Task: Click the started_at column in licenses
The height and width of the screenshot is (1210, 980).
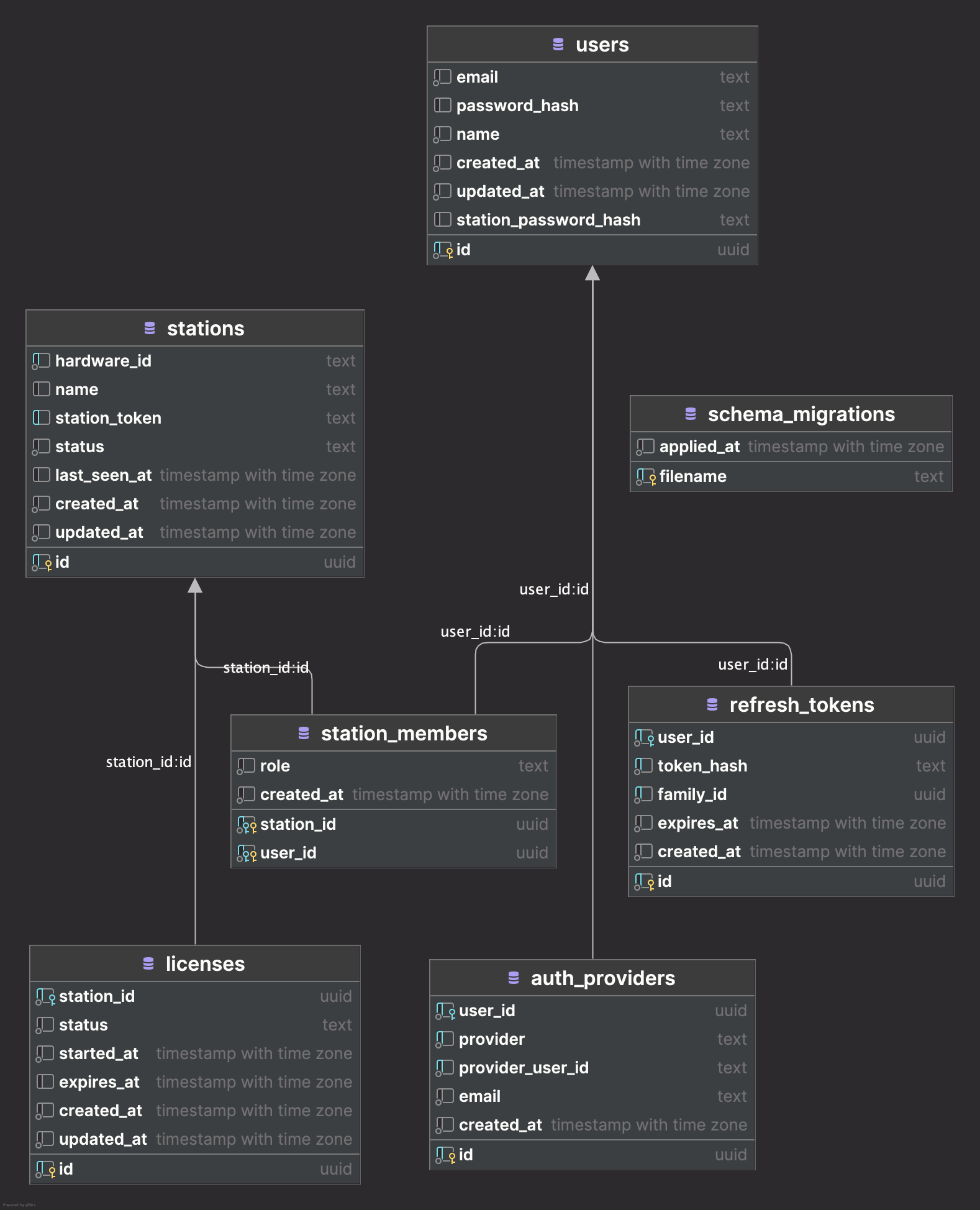Action: 195,1053
